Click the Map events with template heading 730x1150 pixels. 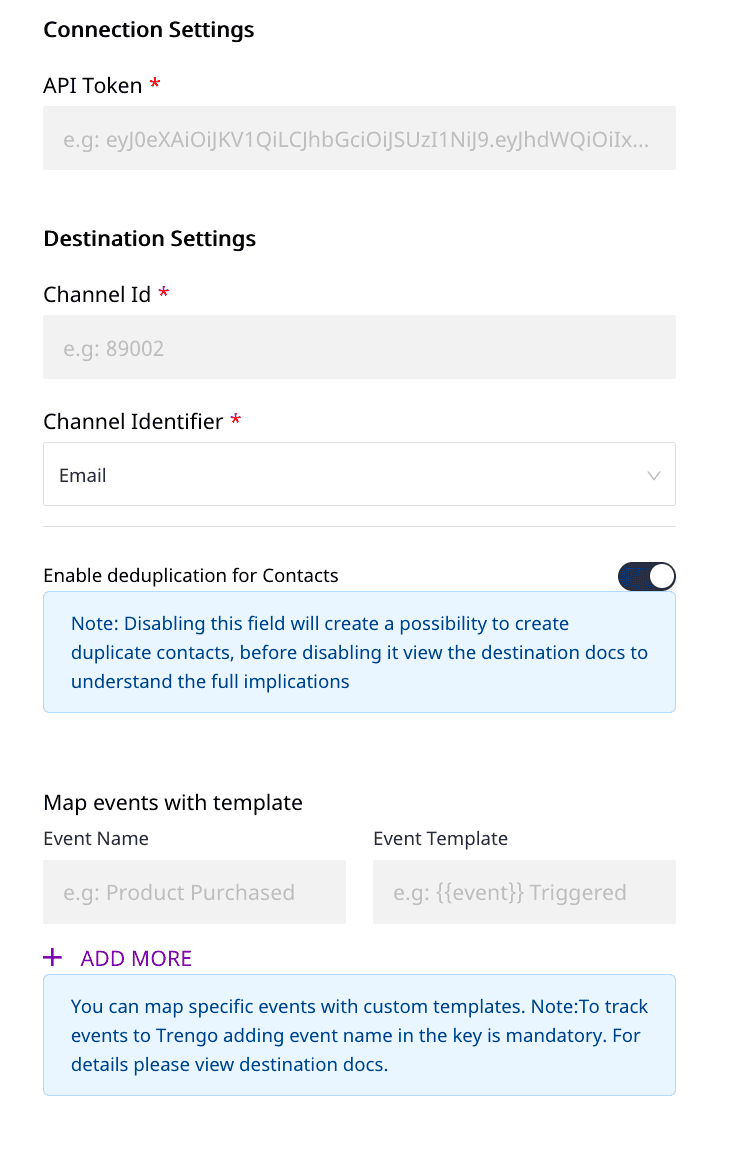[173, 803]
